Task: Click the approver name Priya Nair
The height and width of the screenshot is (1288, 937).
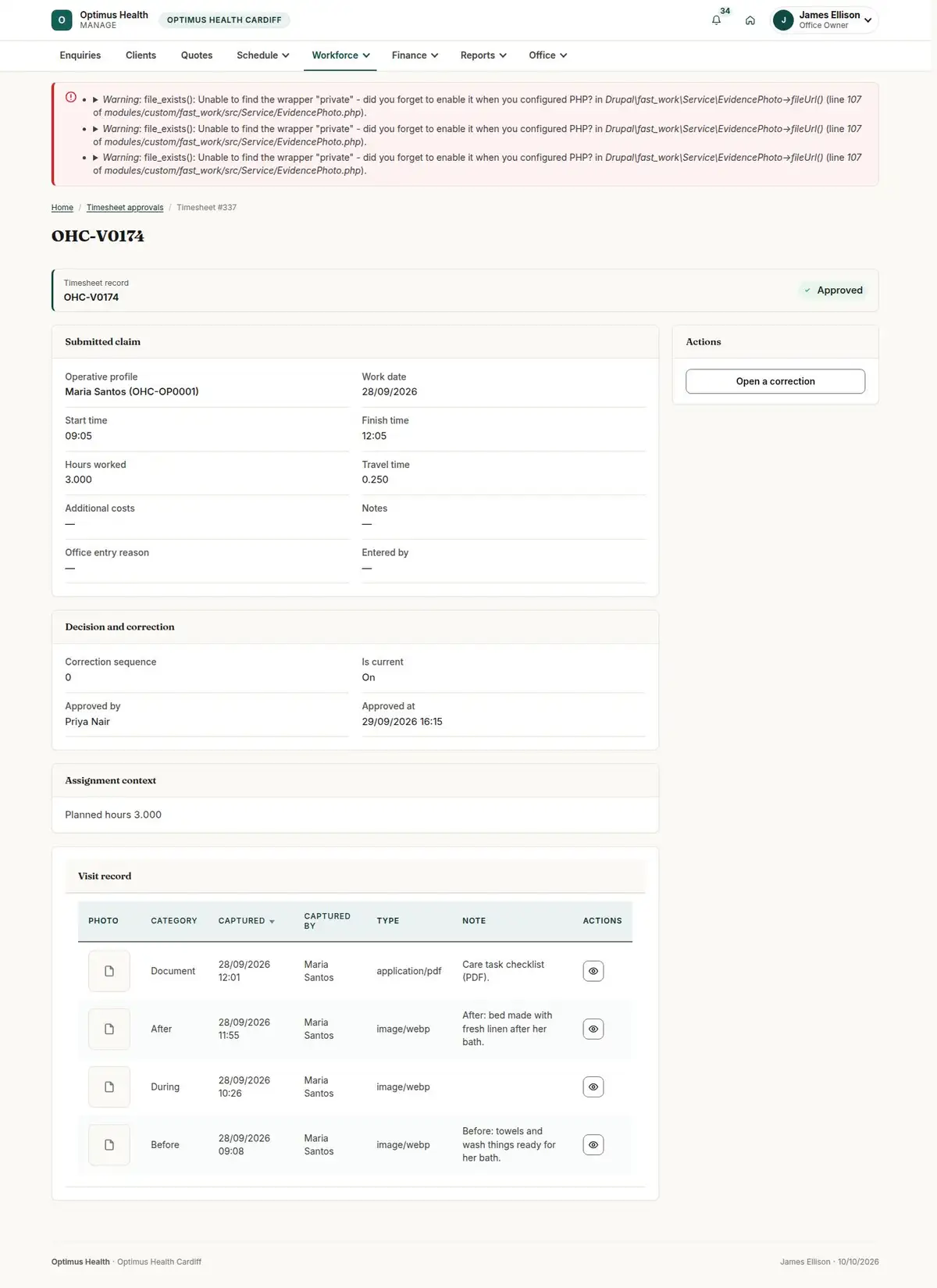Action: (x=87, y=722)
